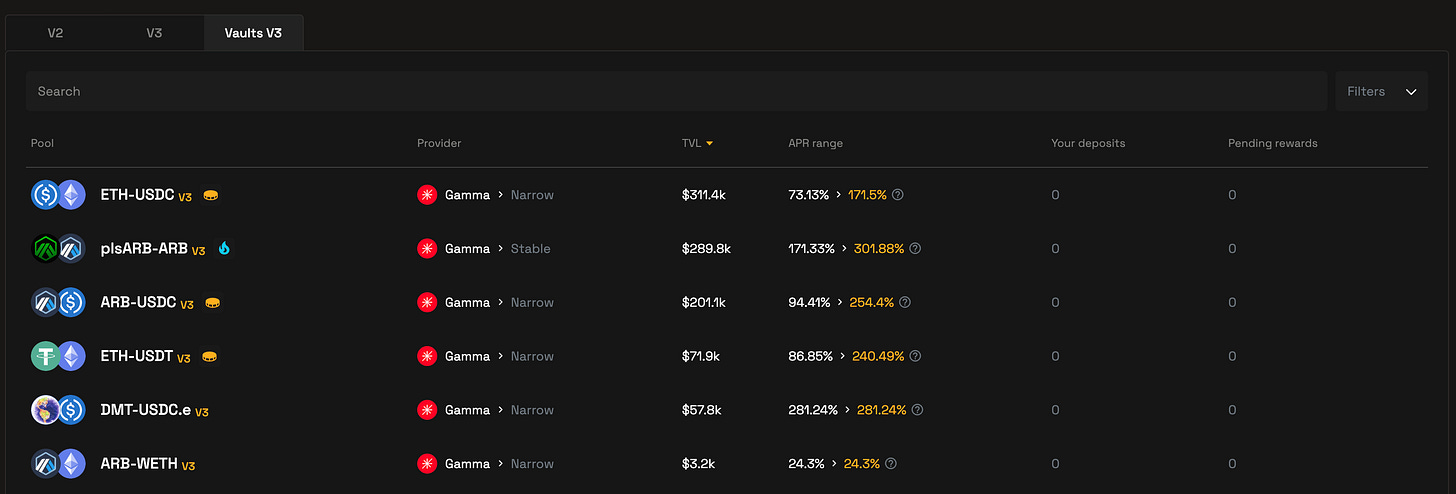
Task: Click the Pool column header
Action: 42,143
